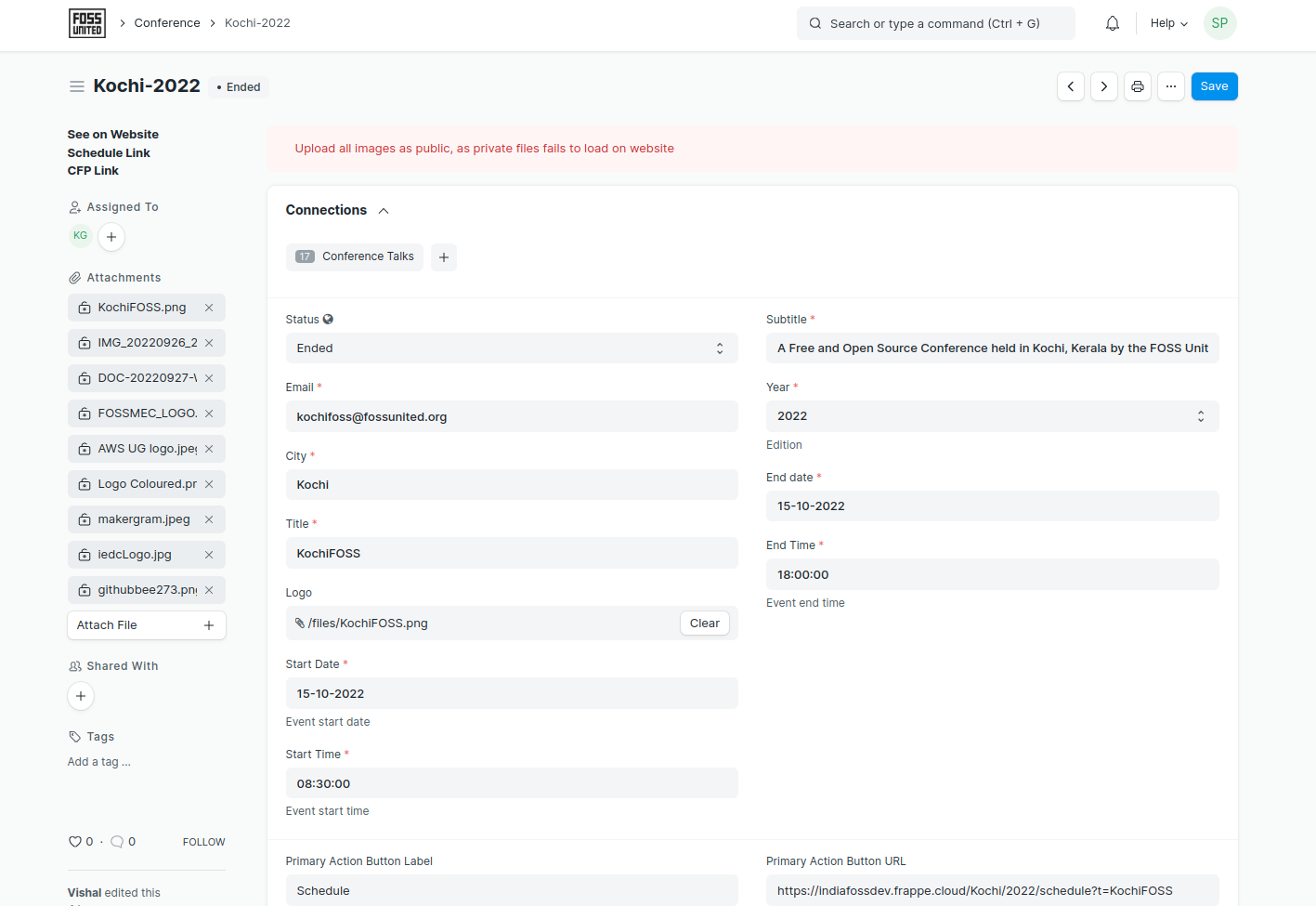Open the KochiFOSS.png attachment
Viewport: 1316px width, 906px height.
pyautogui.click(x=142, y=308)
